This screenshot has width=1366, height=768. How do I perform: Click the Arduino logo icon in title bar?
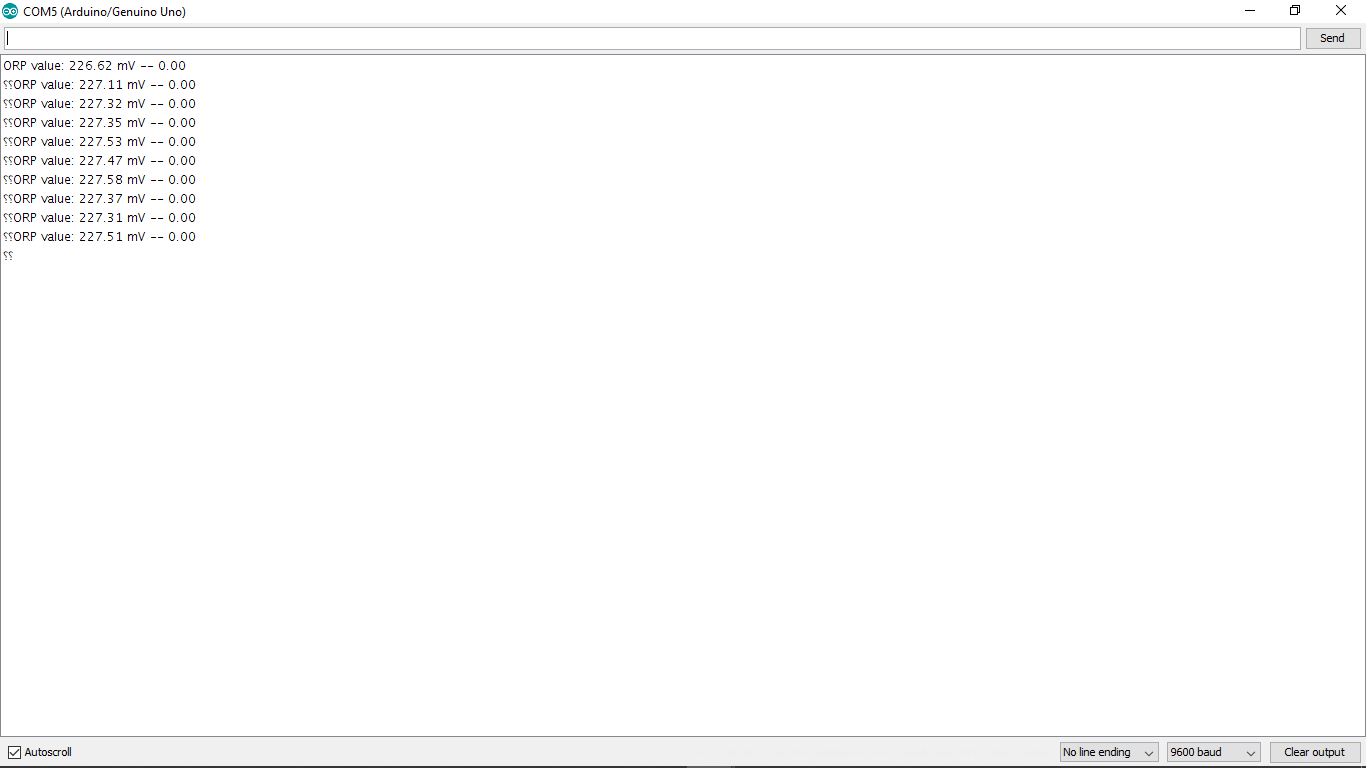[10, 11]
